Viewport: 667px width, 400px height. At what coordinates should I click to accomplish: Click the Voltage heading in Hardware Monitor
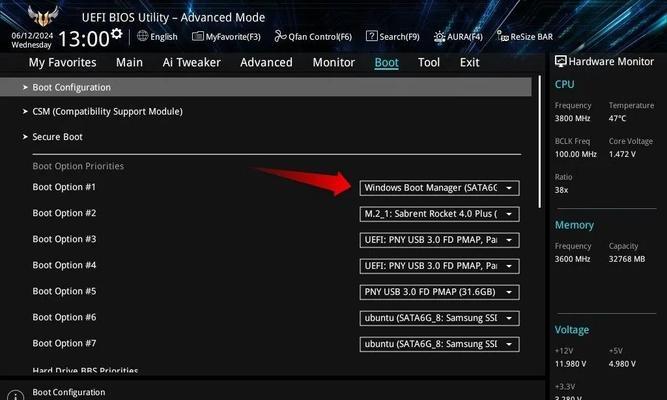pyautogui.click(x=572, y=330)
